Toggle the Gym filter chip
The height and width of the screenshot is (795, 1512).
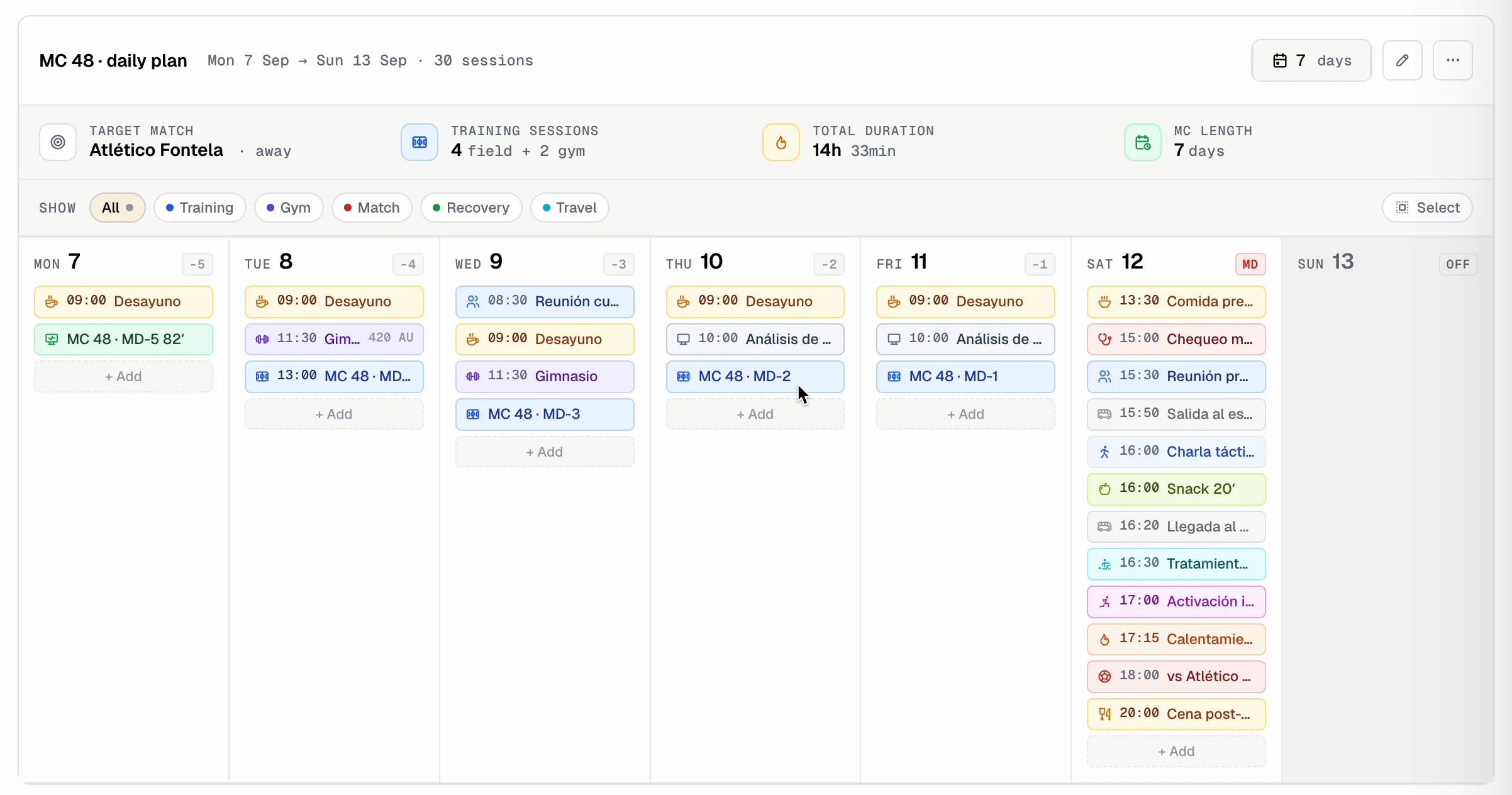[x=289, y=208]
